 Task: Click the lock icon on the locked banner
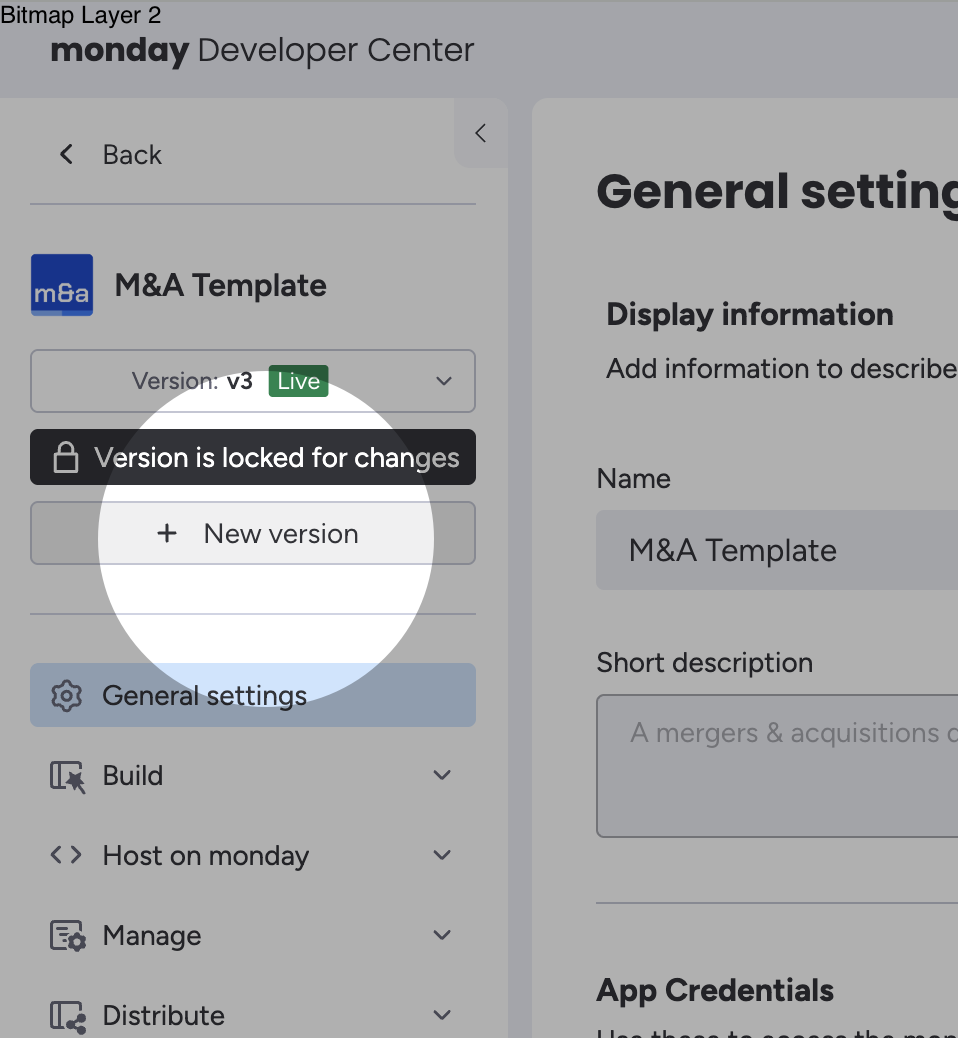pyautogui.click(x=66, y=457)
